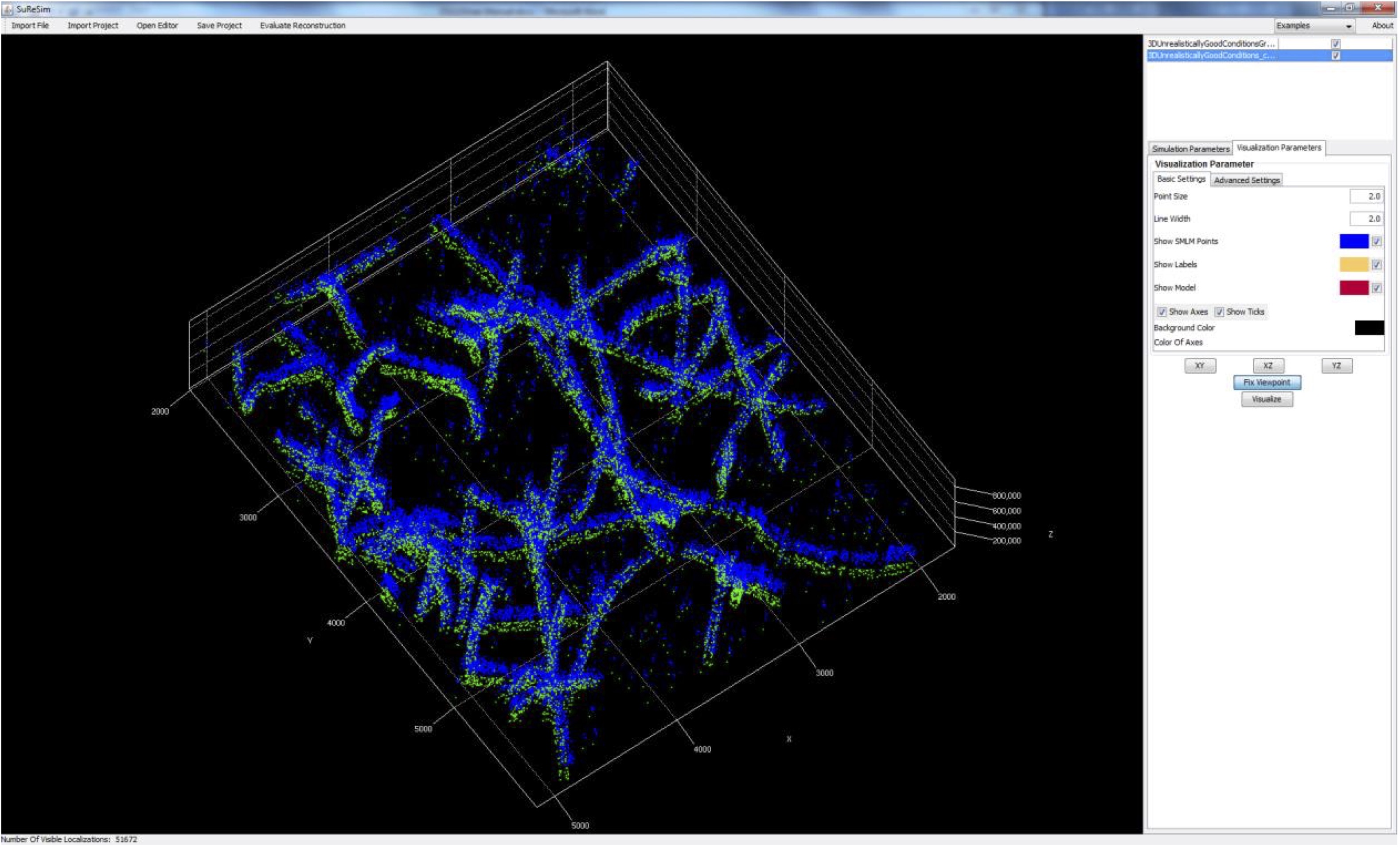Open the Examples dropdown
Image resolution: width=1400 pixels, height=854 pixels.
click(1314, 26)
